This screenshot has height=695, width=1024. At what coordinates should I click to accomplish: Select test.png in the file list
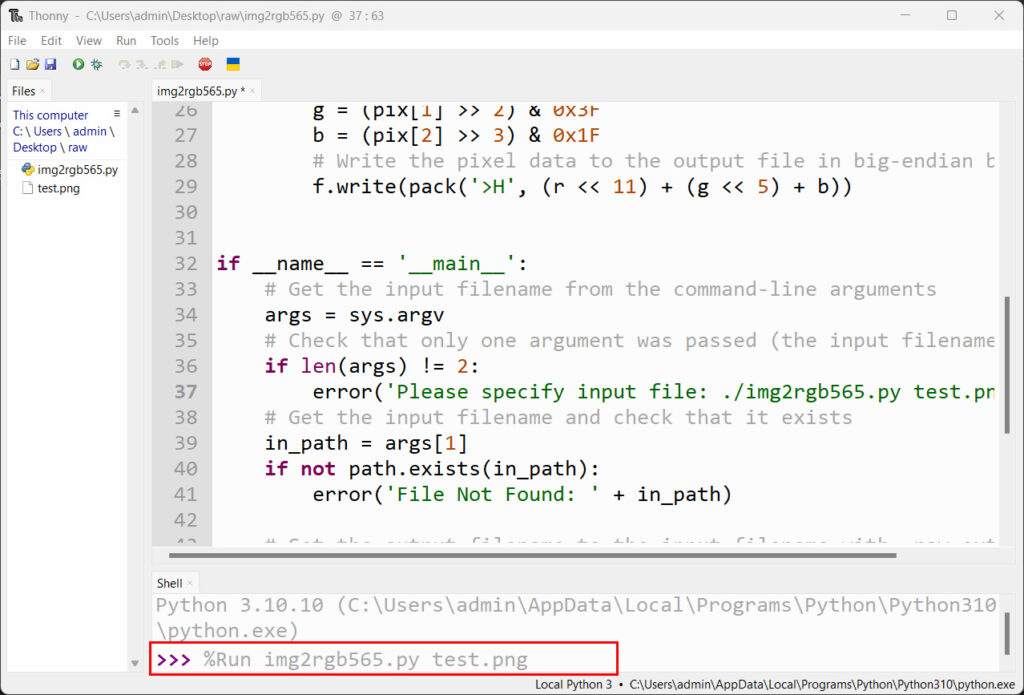pos(58,188)
